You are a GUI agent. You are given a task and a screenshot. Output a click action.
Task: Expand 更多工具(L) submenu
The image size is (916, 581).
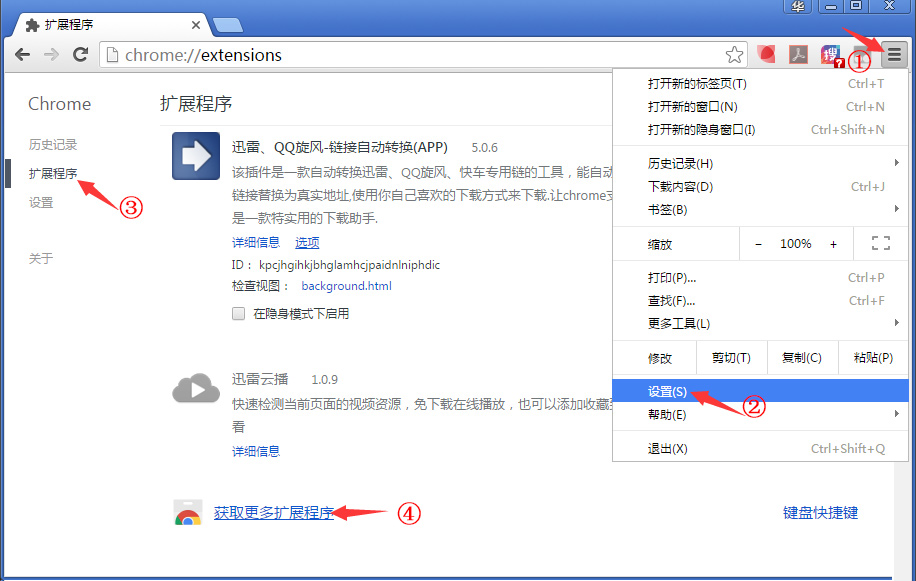pos(760,324)
